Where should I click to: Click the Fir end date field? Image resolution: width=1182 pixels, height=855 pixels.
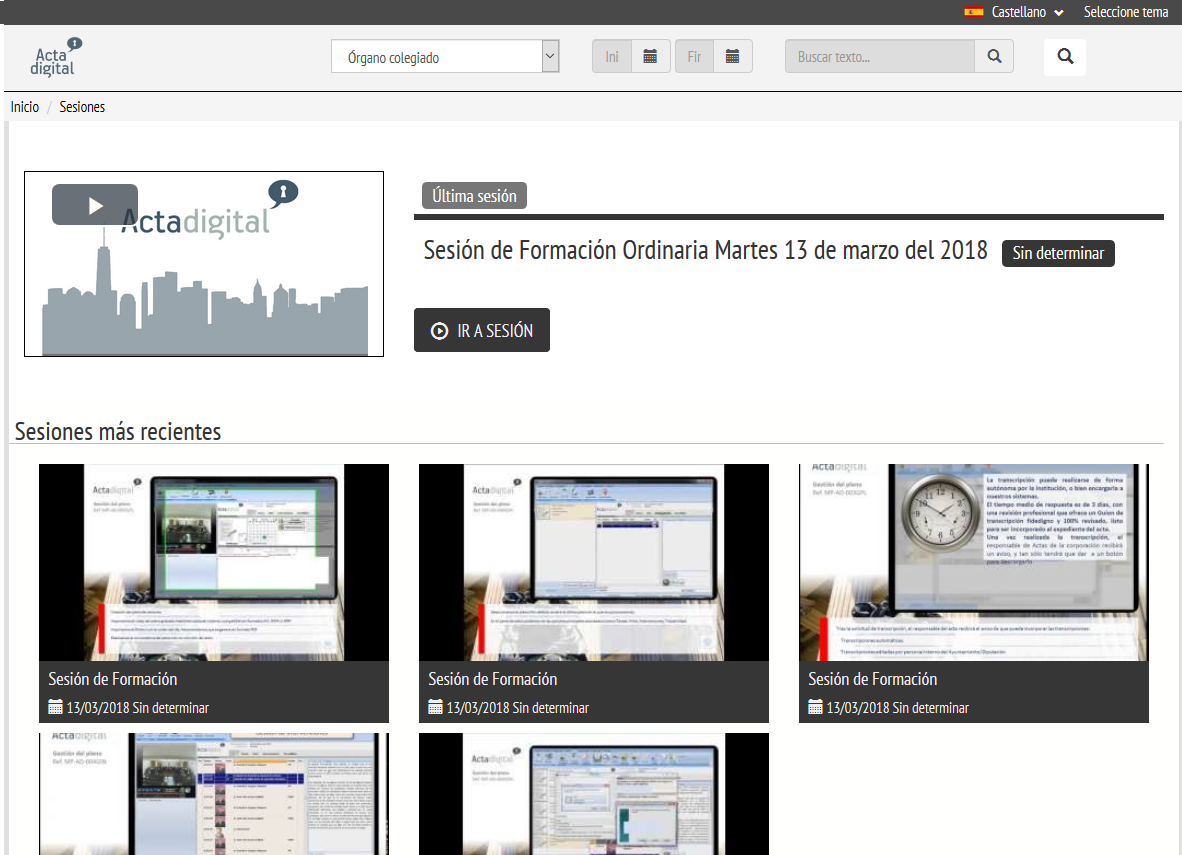coord(694,57)
